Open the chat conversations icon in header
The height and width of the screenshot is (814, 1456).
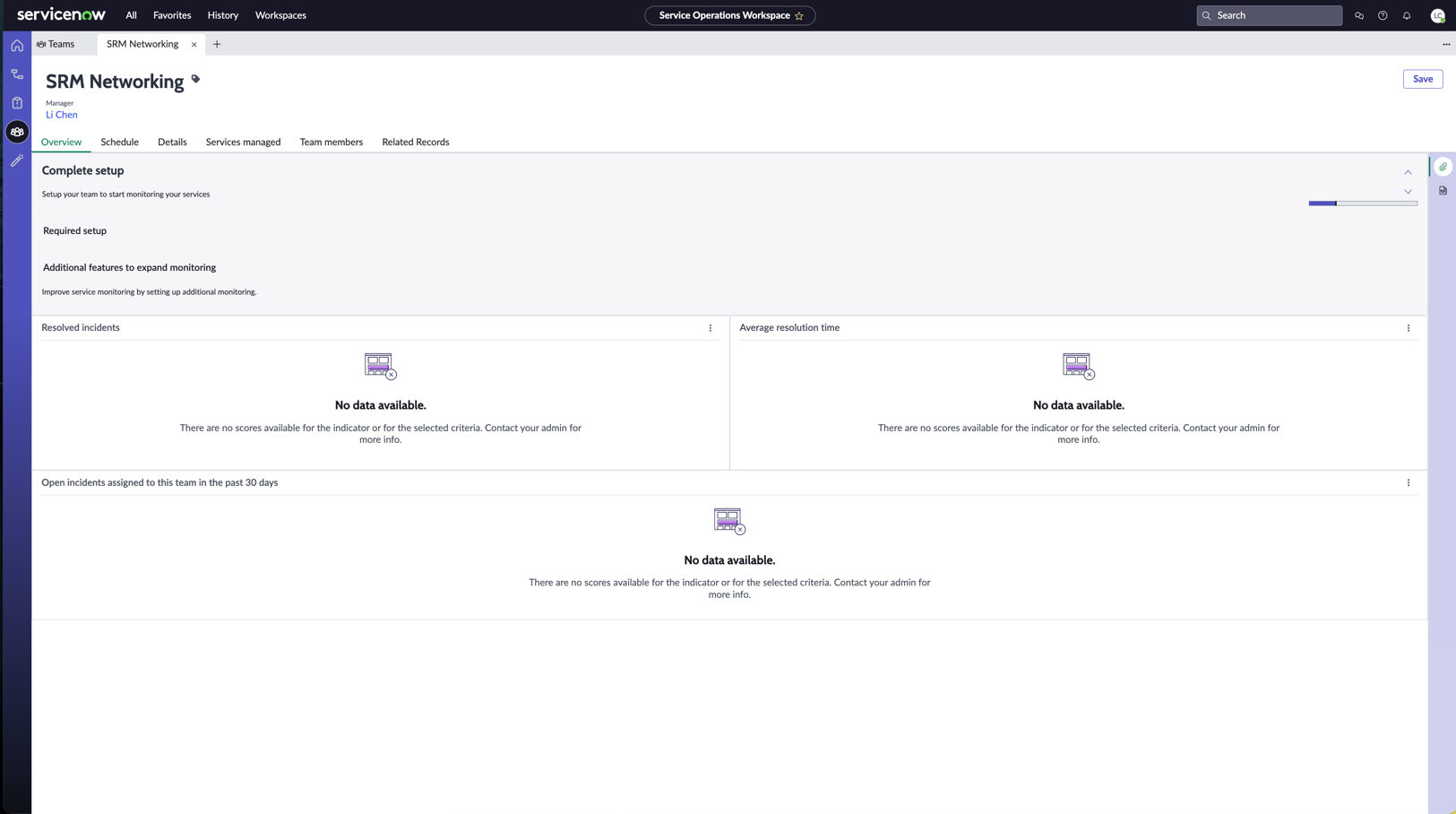pos(1359,15)
